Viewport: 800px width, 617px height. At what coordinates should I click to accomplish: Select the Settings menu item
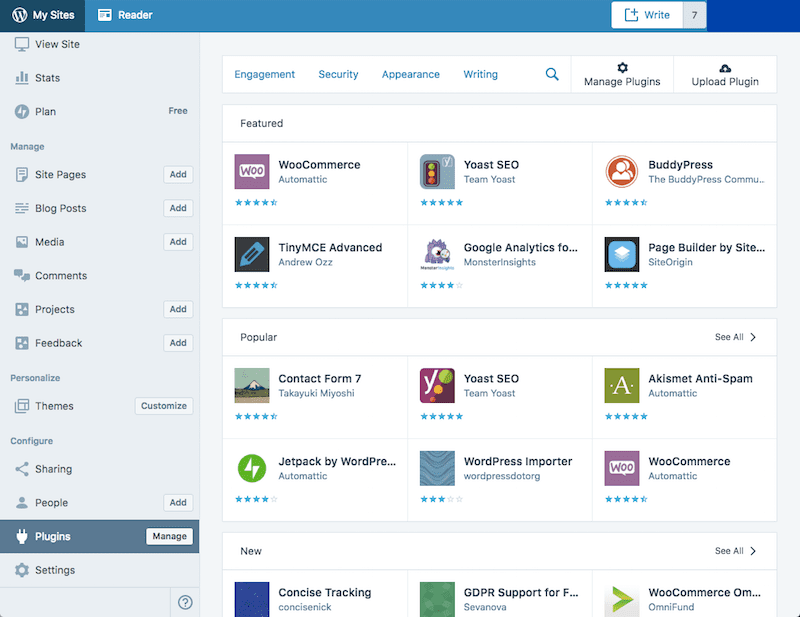click(x=99, y=570)
